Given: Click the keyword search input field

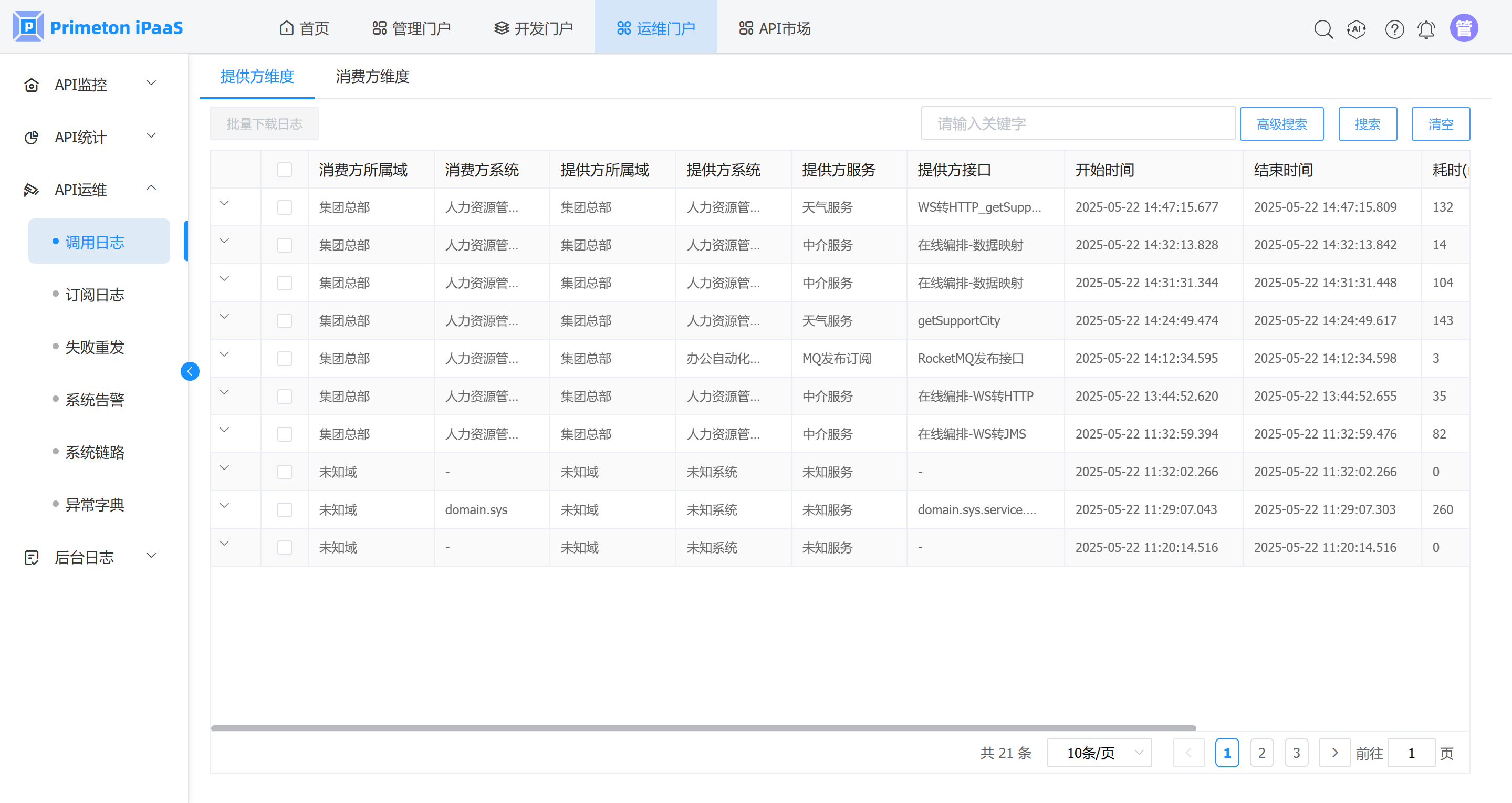Looking at the screenshot, I should tap(1078, 123).
